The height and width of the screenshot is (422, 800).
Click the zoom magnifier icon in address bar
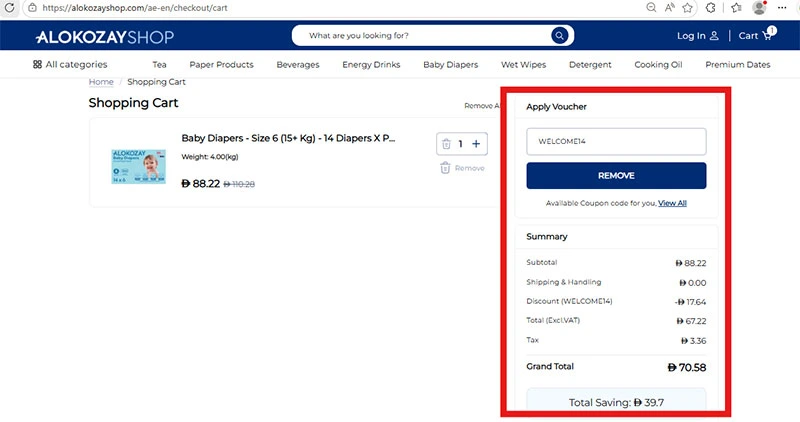tap(651, 8)
